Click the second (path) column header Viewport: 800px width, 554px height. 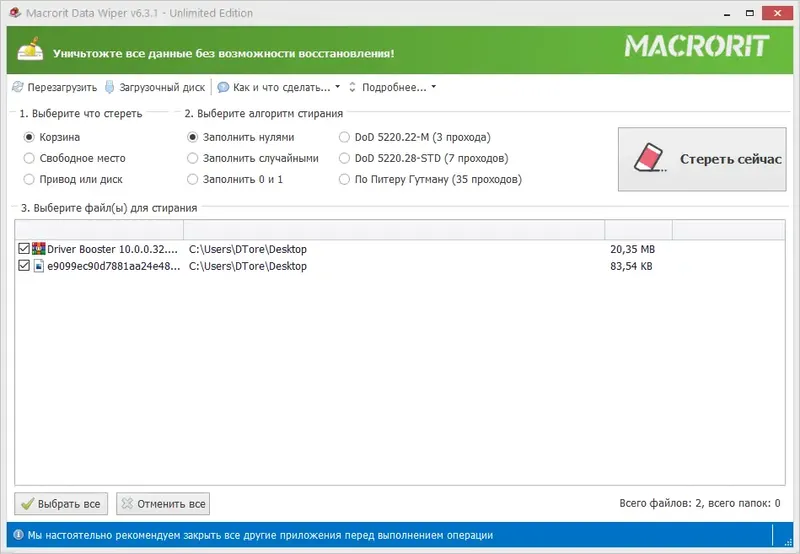394,230
